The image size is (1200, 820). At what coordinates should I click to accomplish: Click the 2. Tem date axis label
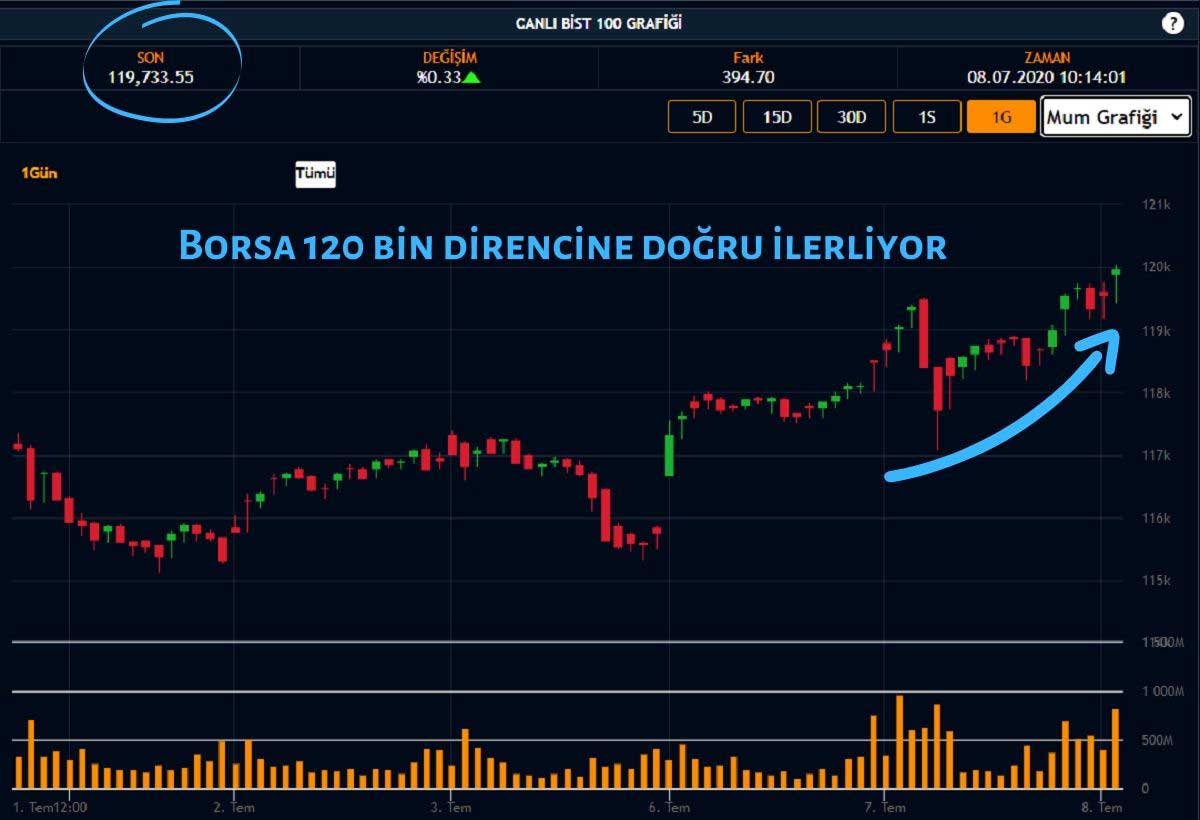[x=232, y=807]
